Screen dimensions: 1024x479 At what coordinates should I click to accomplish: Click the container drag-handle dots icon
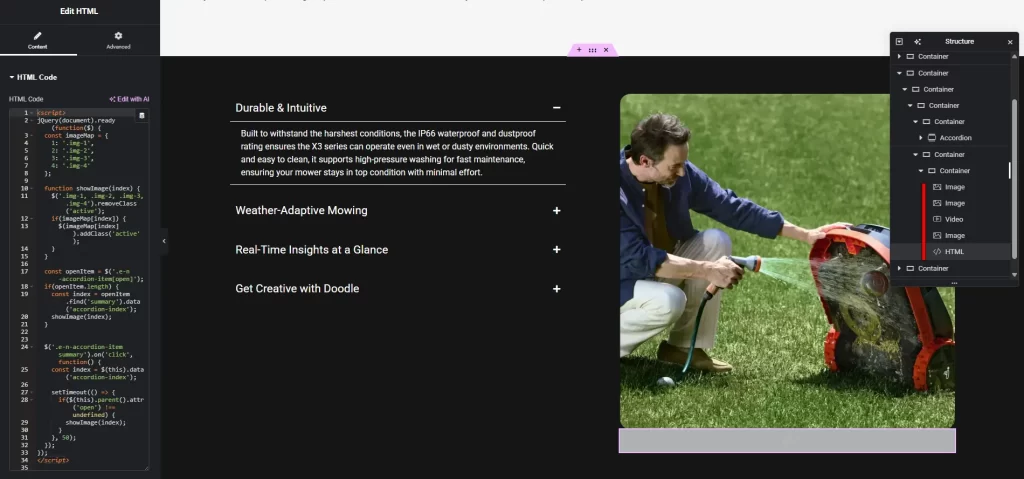click(x=592, y=50)
